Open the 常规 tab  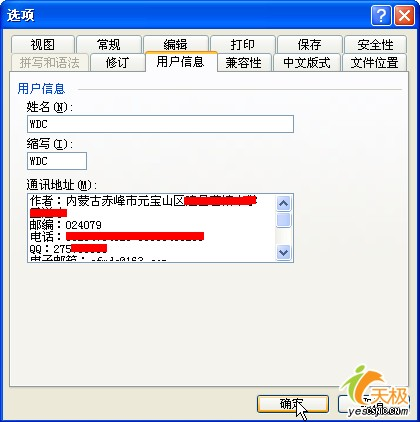pos(109,44)
